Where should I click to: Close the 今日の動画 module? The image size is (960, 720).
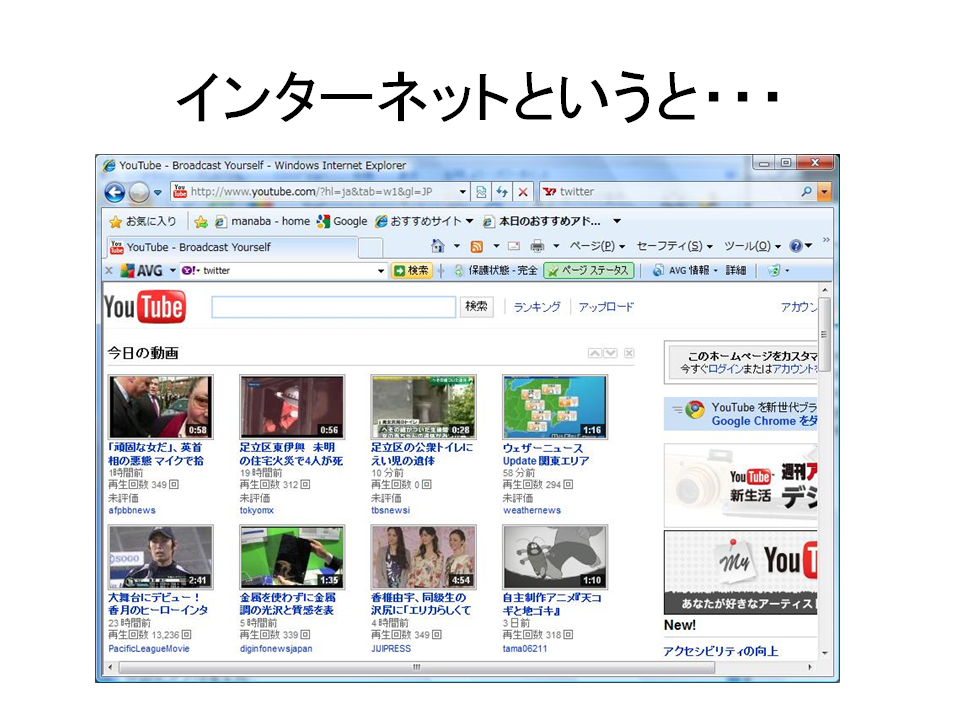click(629, 353)
